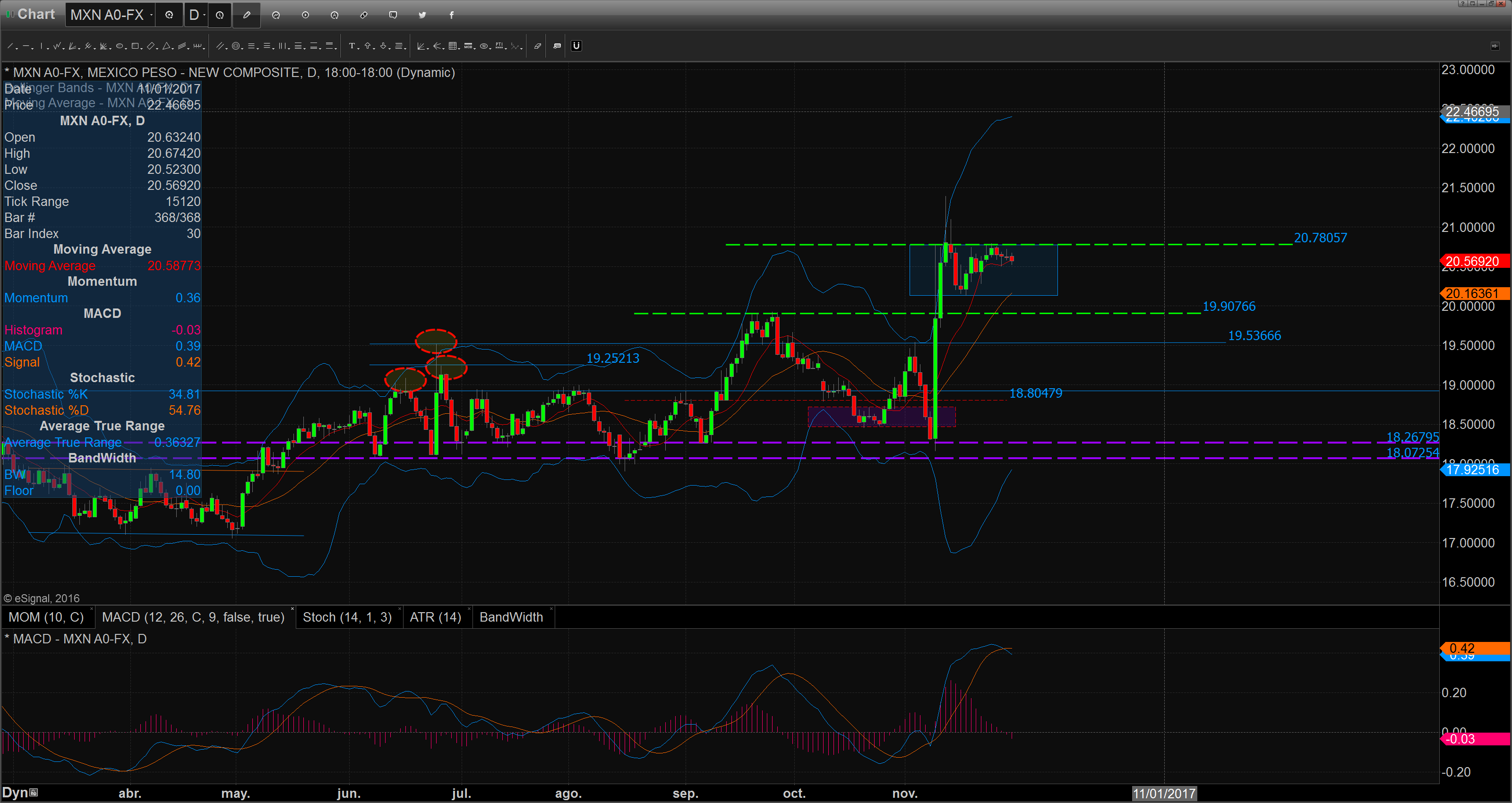Image resolution: width=1512 pixels, height=803 pixels.
Task: Open the time template clock dropdown
Action: (220, 15)
